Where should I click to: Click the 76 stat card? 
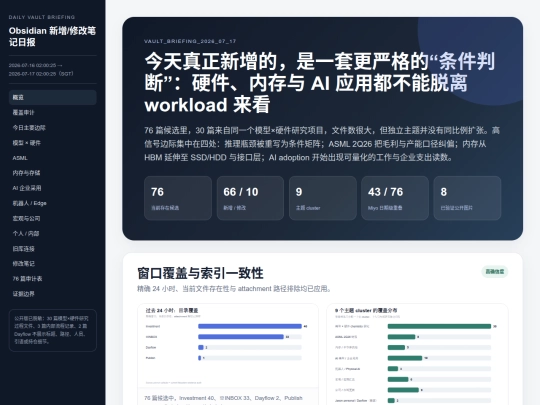[178, 198]
